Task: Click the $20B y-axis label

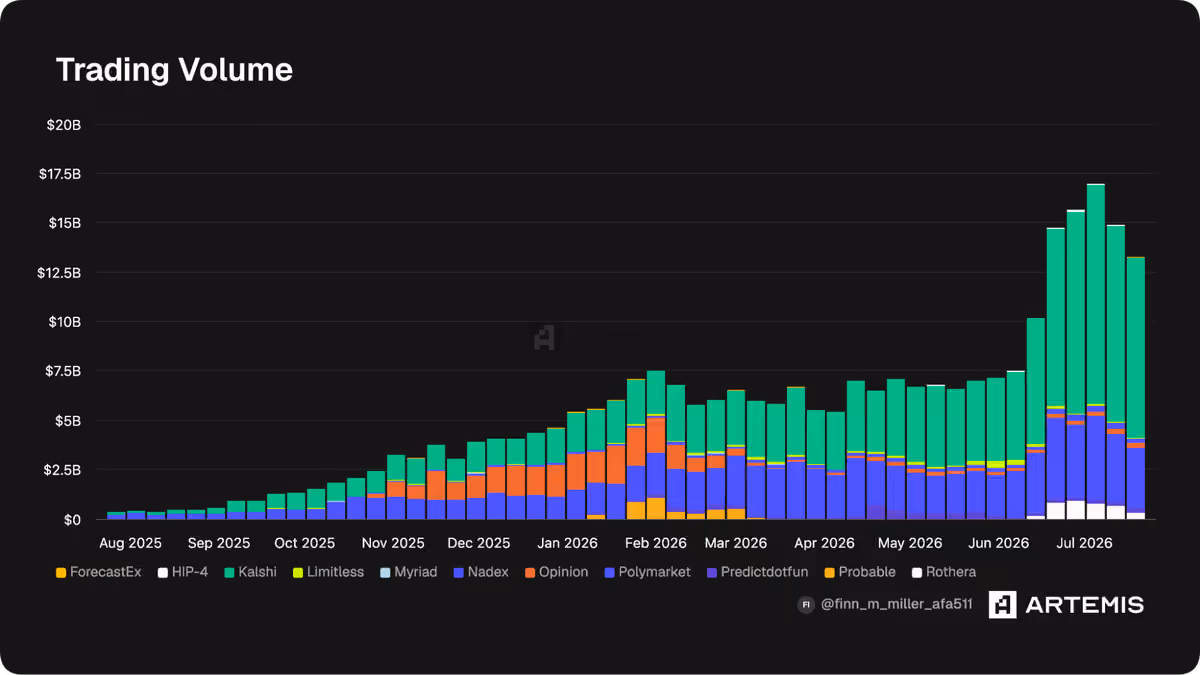Action: tap(64, 125)
